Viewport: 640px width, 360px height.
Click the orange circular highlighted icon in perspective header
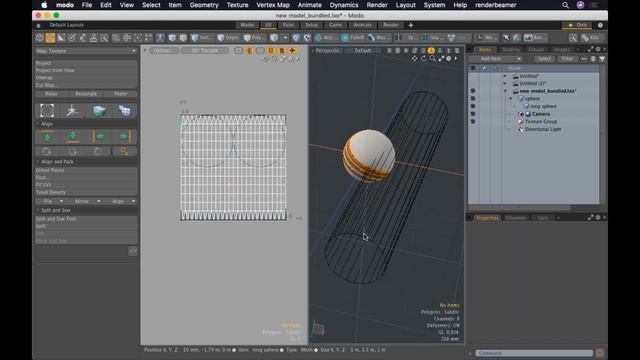(431, 51)
